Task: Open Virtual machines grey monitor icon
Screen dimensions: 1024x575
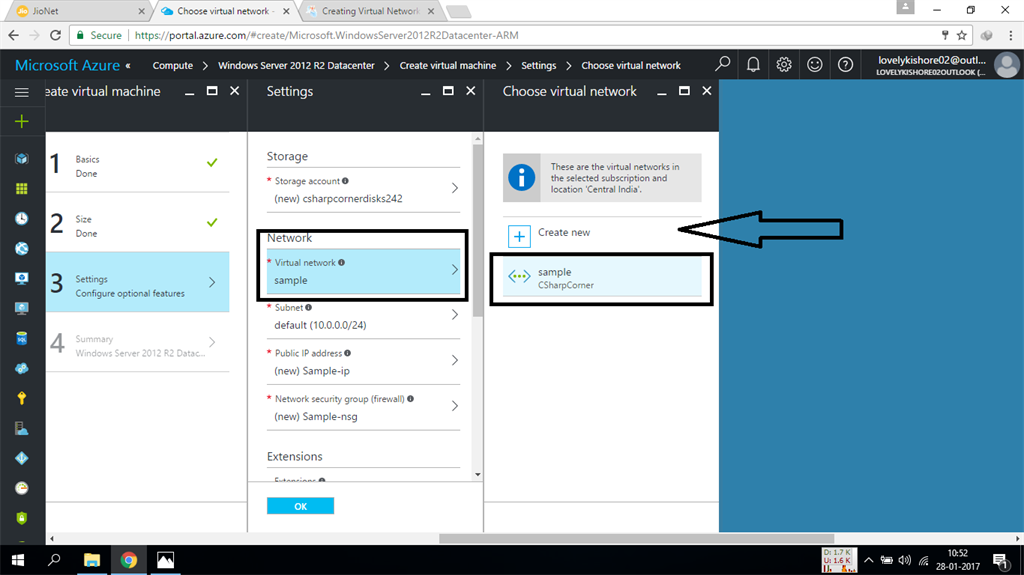Action: pyautogui.click(x=22, y=308)
